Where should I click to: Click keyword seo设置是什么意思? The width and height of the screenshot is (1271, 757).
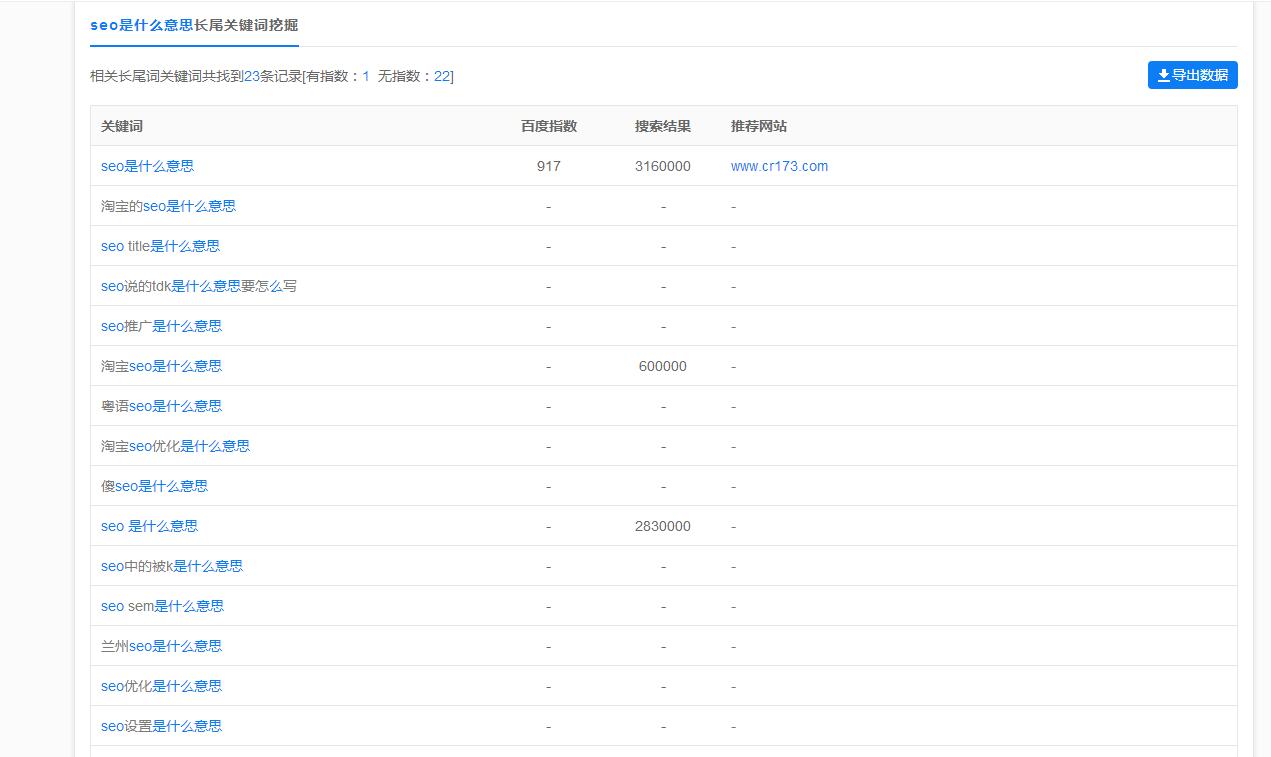tap(161, 726)
